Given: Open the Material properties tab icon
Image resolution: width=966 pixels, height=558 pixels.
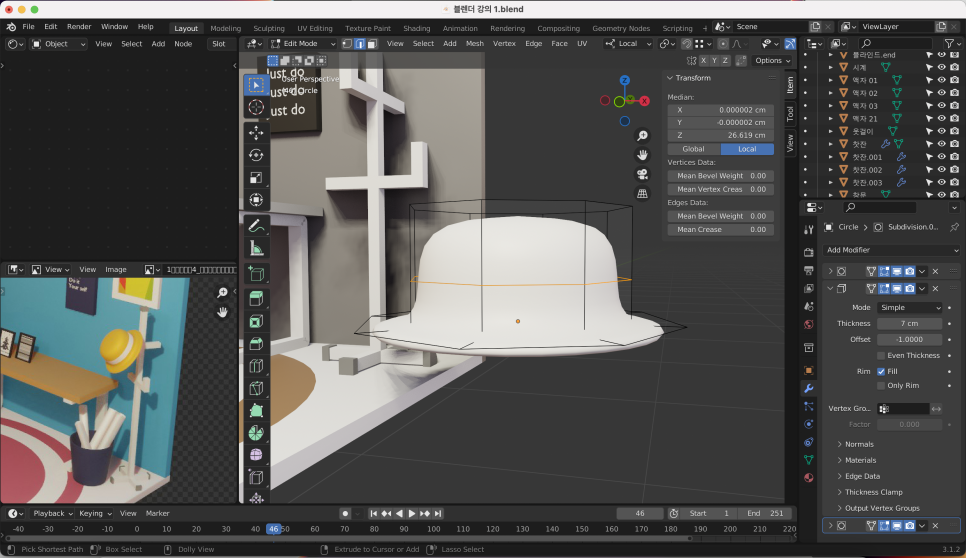Looking at the screenshot, I should coord(809,477).
